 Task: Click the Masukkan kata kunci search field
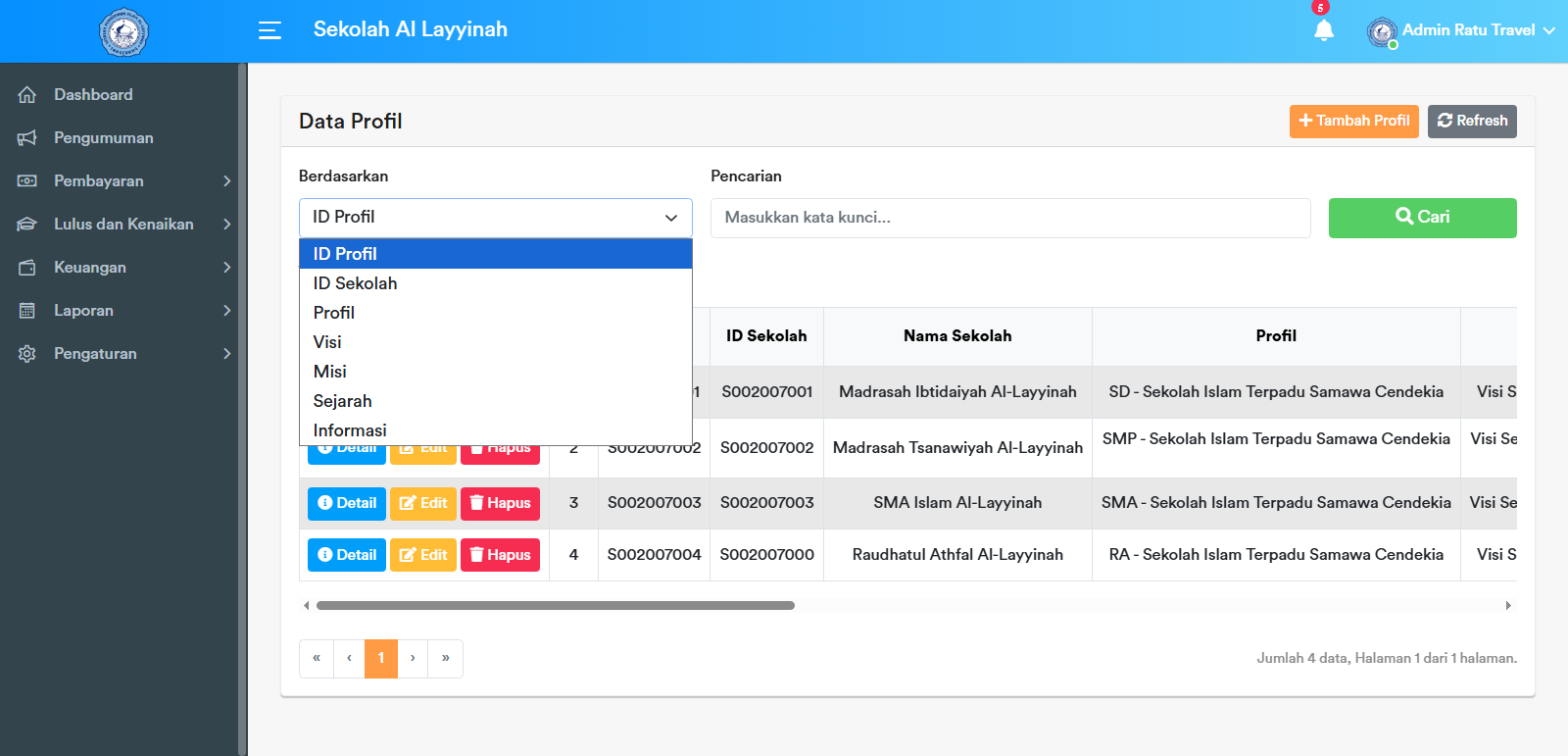[1009, 218]
